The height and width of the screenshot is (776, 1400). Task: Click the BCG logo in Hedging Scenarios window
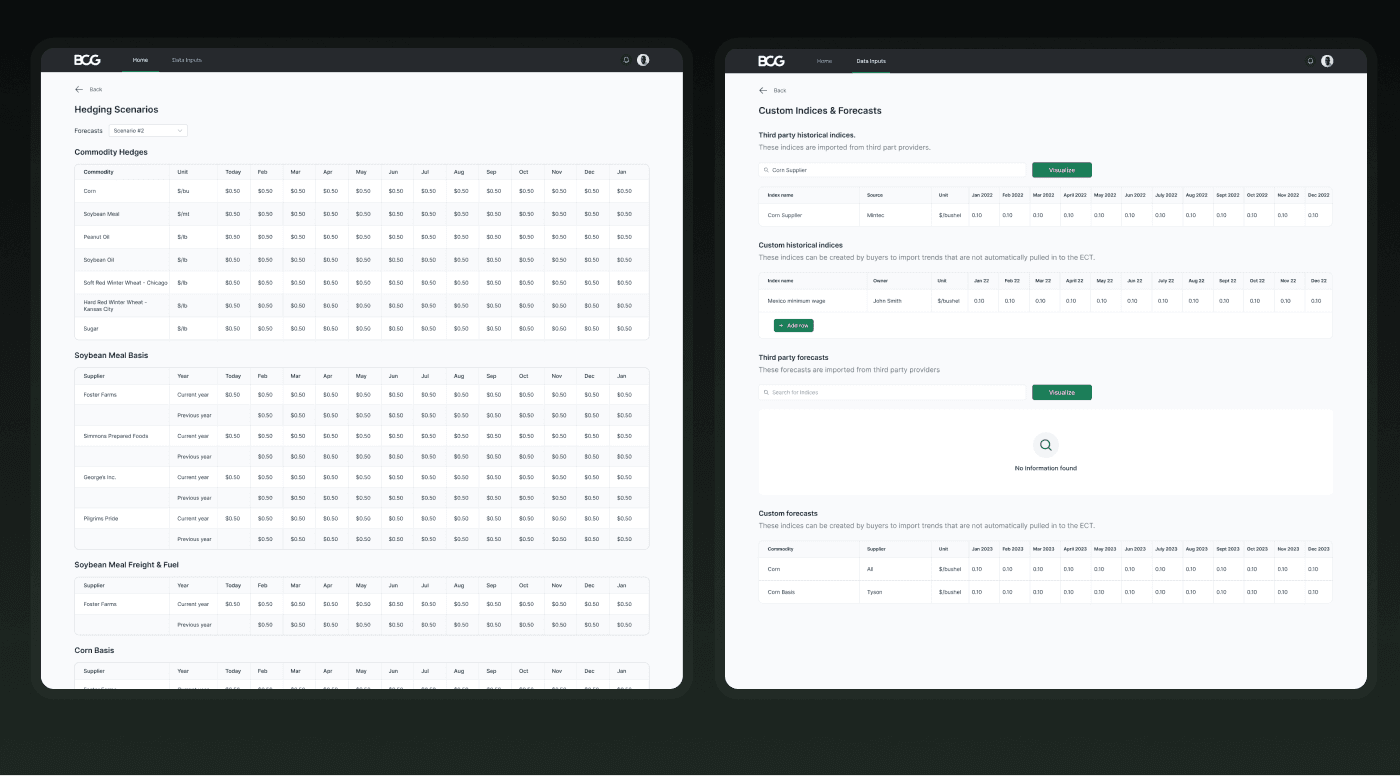tap(87, 60)
